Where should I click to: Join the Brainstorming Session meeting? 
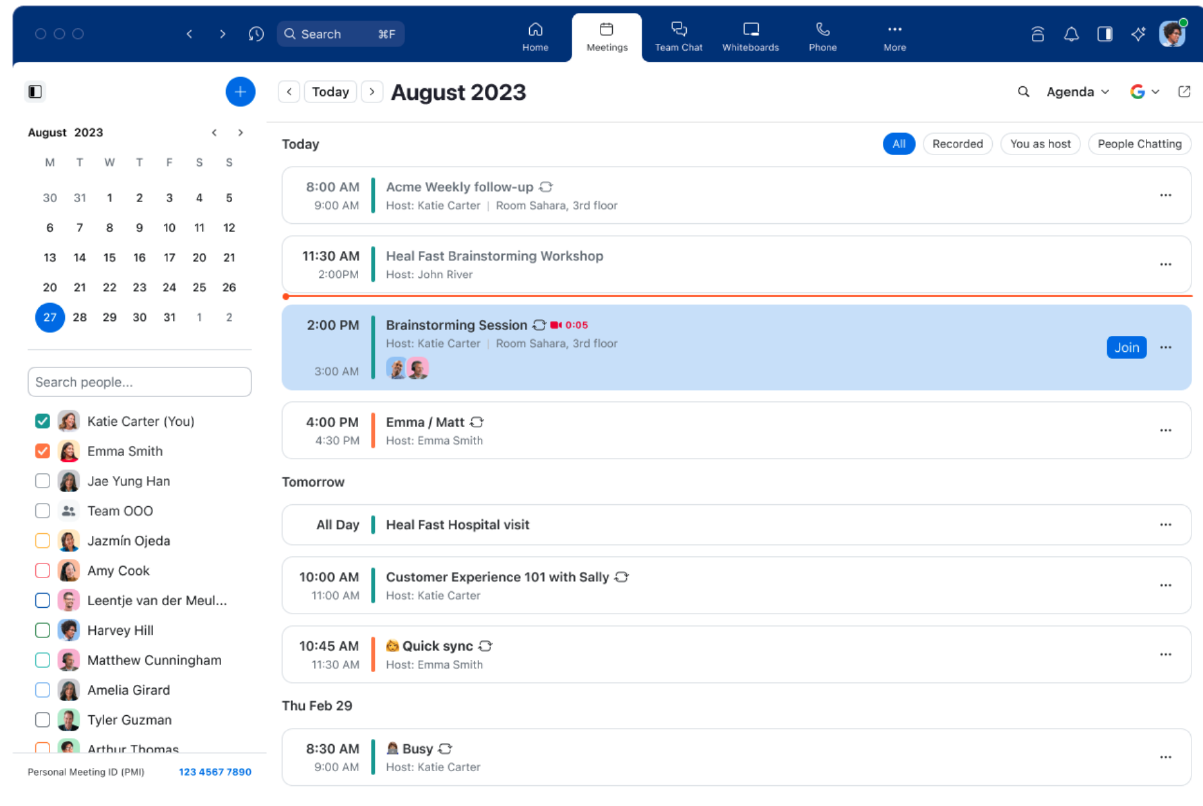click(1126, 348)
